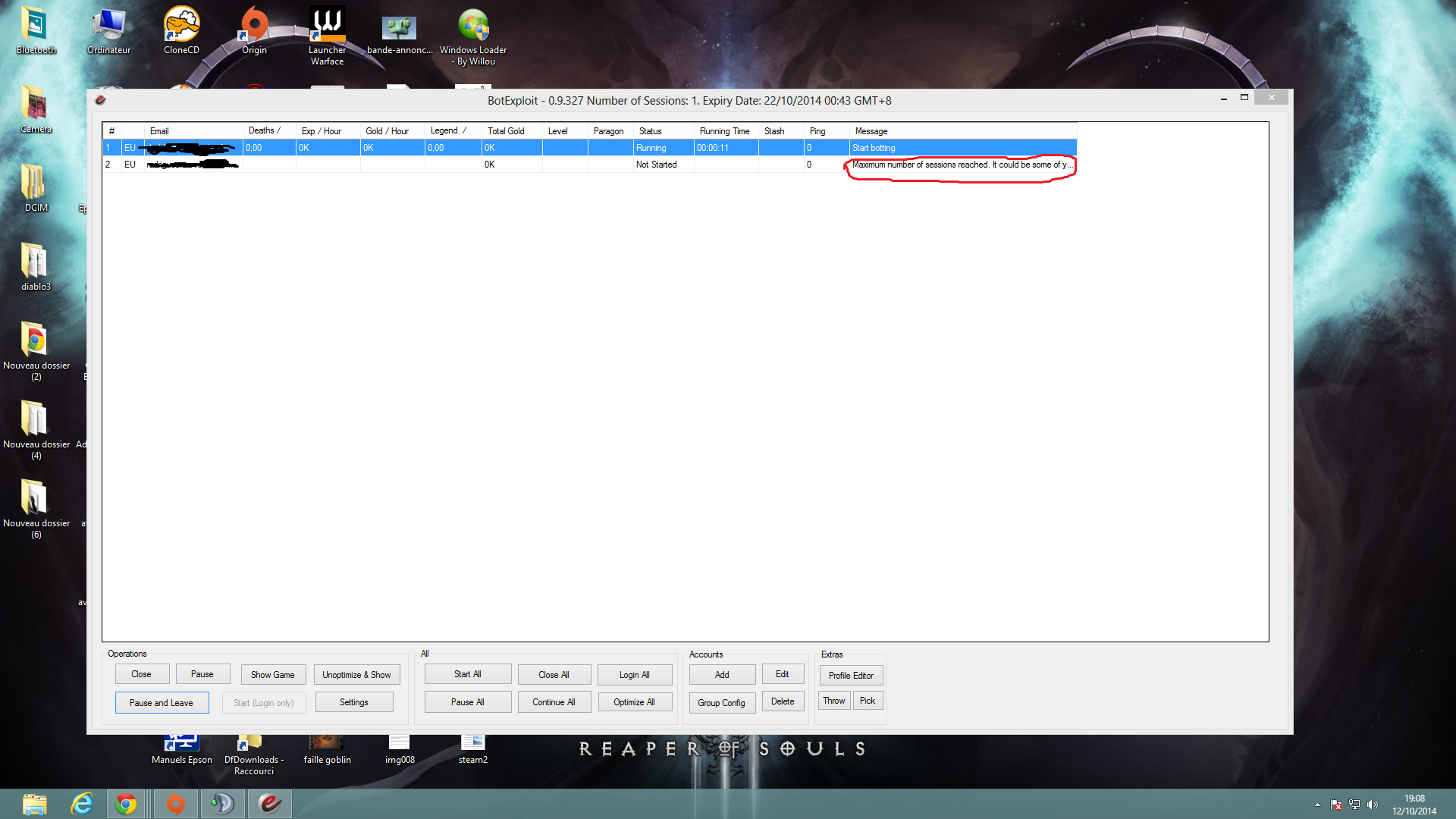
Task: Click BotExploit red icon in the taskbar
Action: 269,803
